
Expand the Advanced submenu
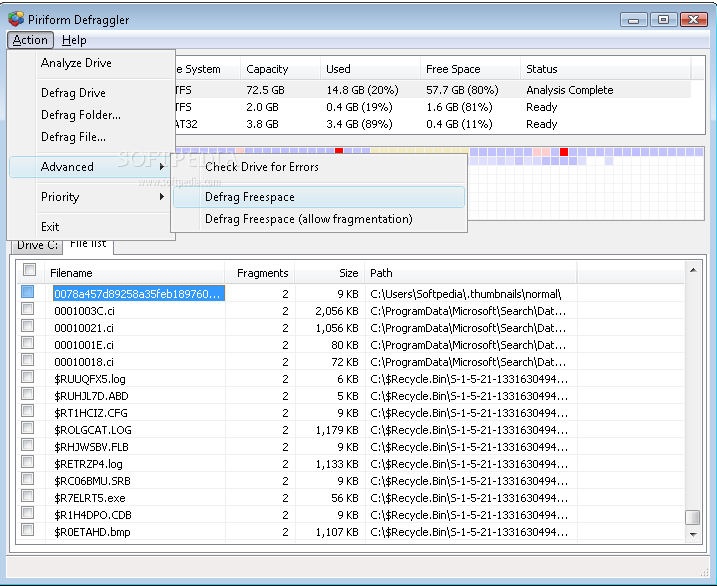(x=90, y=167)
